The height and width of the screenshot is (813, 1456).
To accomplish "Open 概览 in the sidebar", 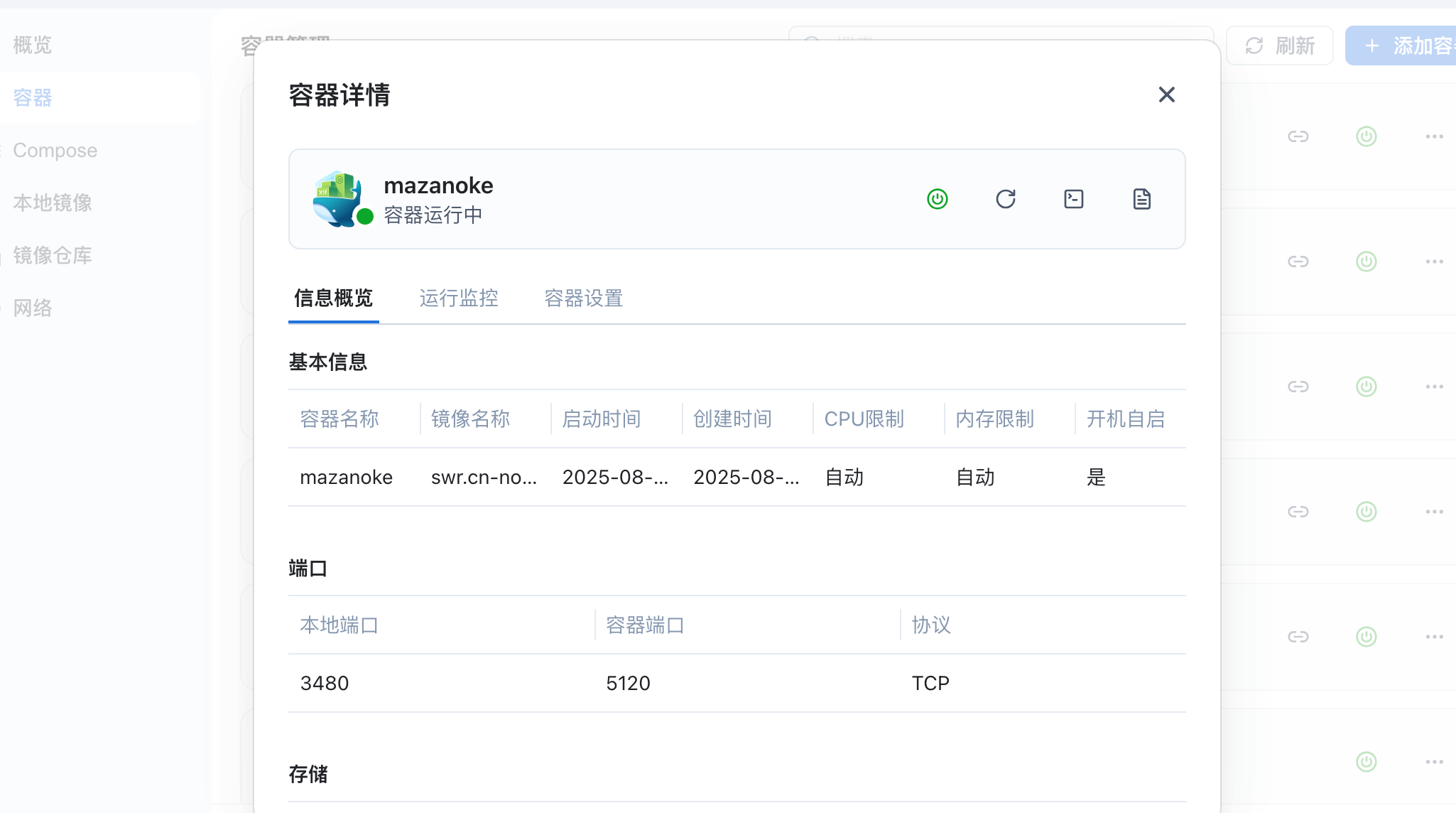I will 33,45.
